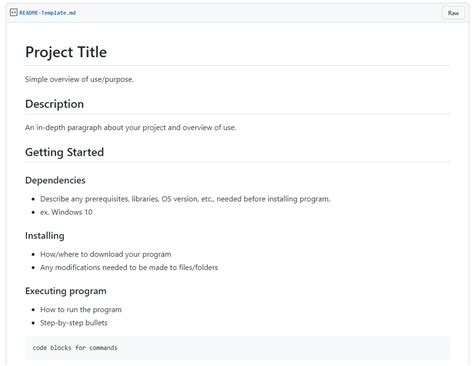The width and height of the screenshot is (474, 366).
Task: Click the Description section heading
Action: tap(54, 104)
